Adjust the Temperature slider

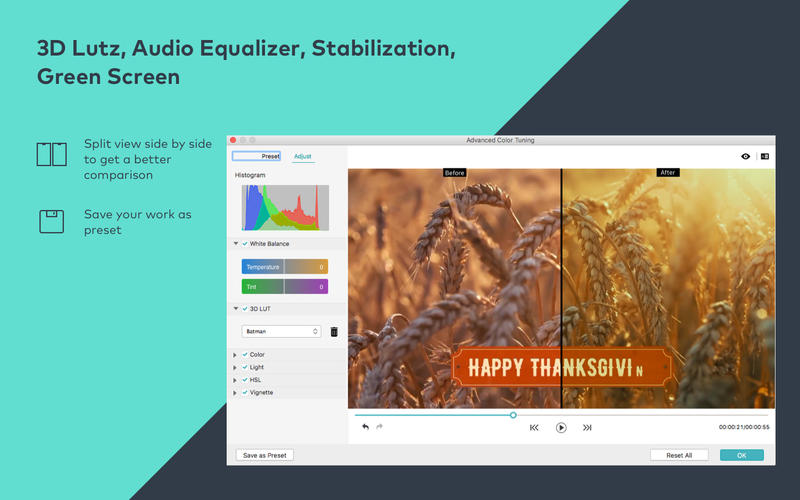coord(285,267)
